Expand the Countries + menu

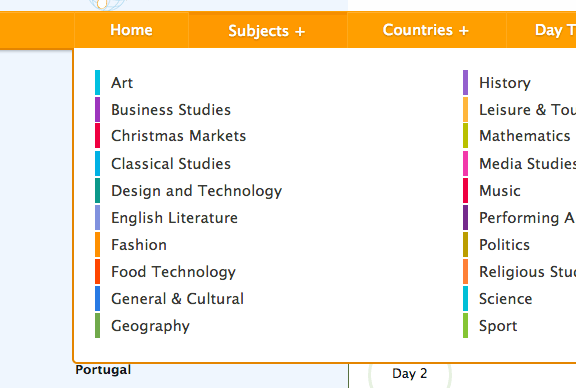click(x=426, y=30)
